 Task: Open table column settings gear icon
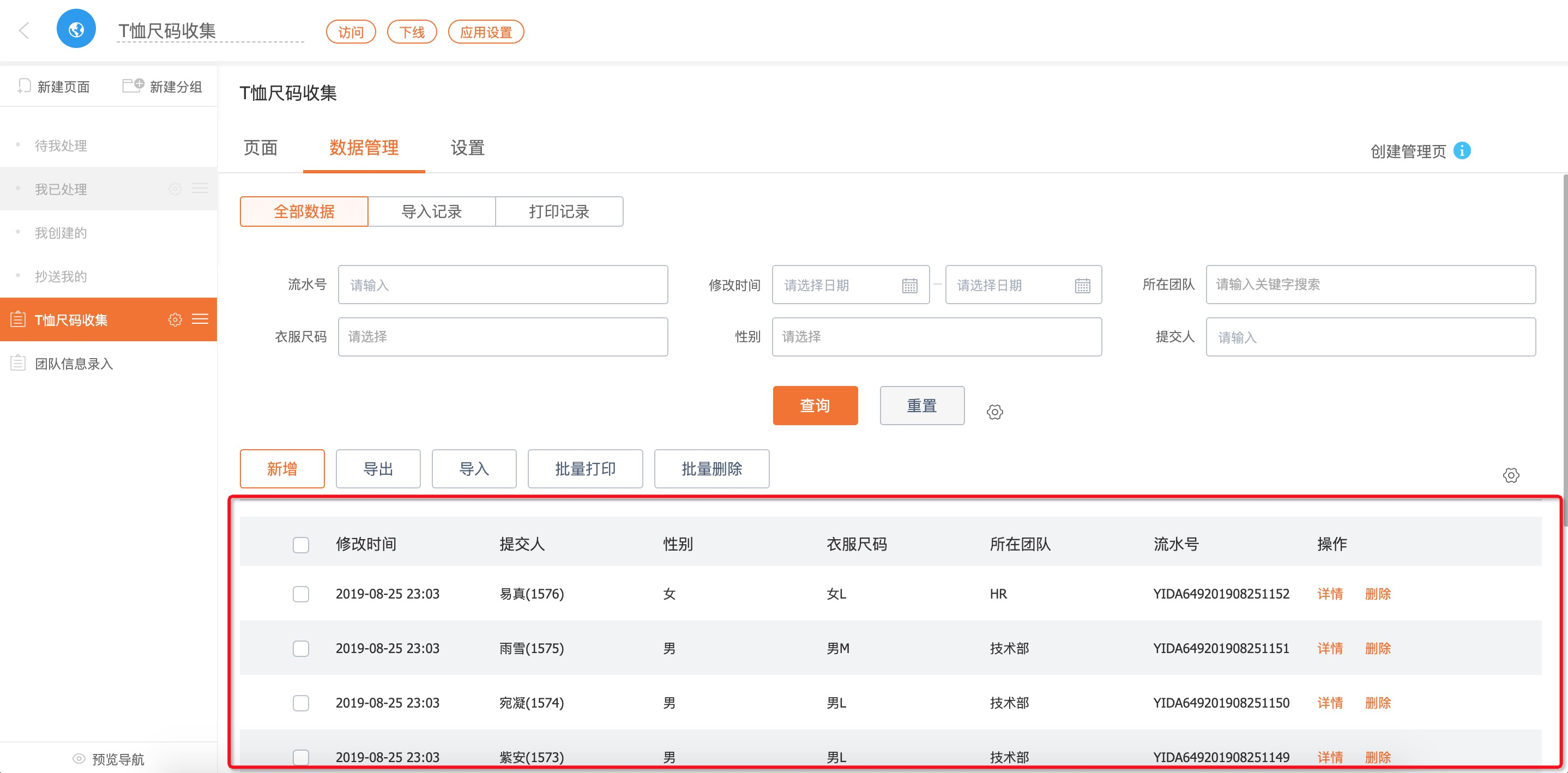point(1511,475)
